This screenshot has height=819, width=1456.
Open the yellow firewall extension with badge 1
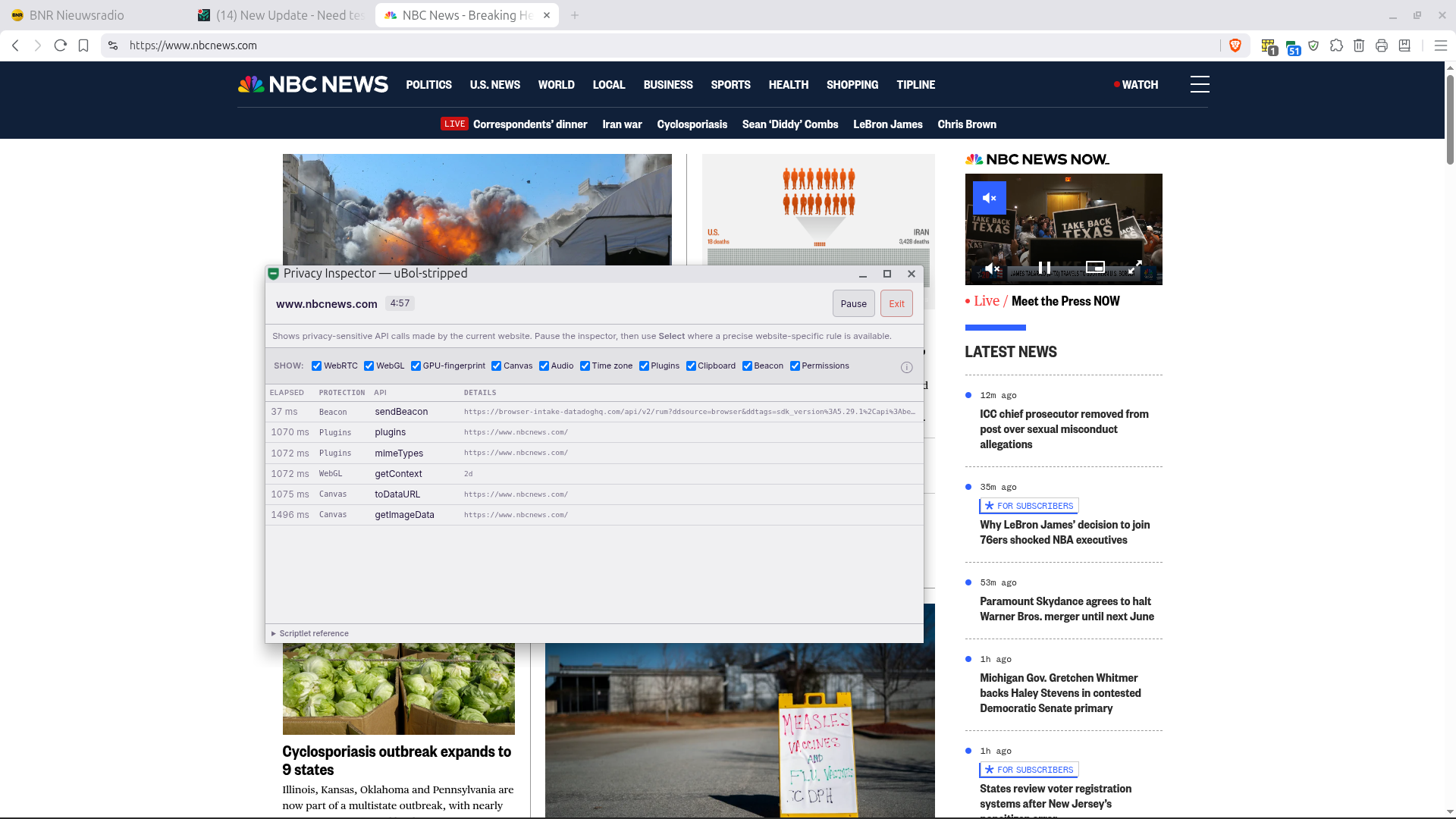[1269, 46]
